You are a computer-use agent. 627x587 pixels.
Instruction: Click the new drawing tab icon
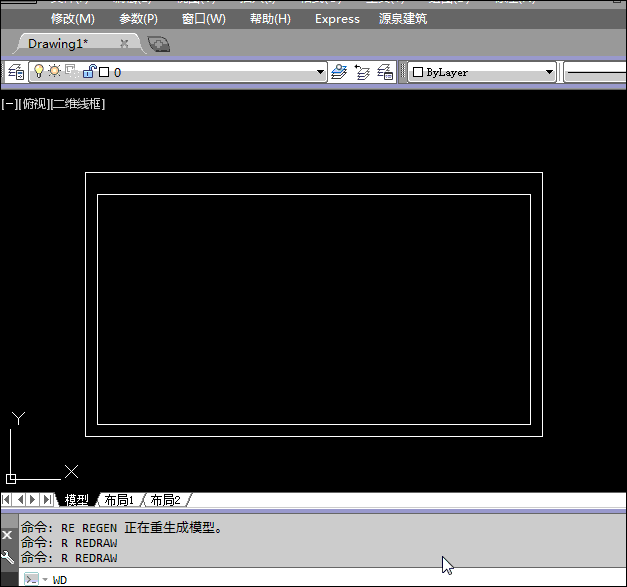tap(159, 44)
